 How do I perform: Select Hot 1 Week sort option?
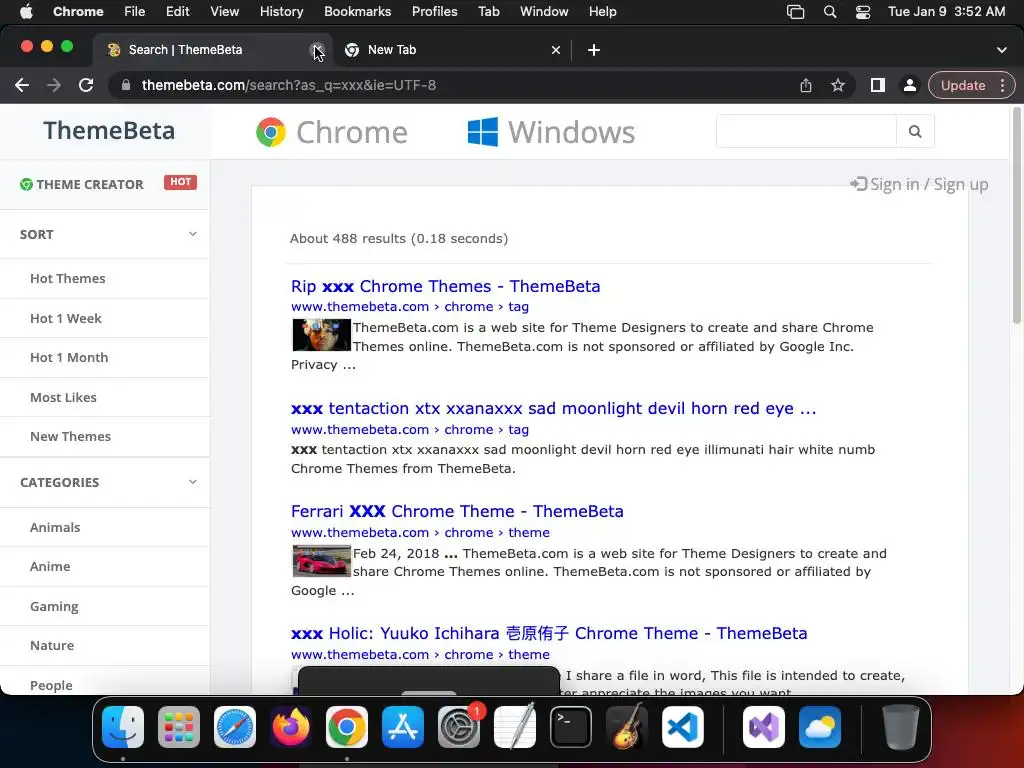tap(66, 319)
